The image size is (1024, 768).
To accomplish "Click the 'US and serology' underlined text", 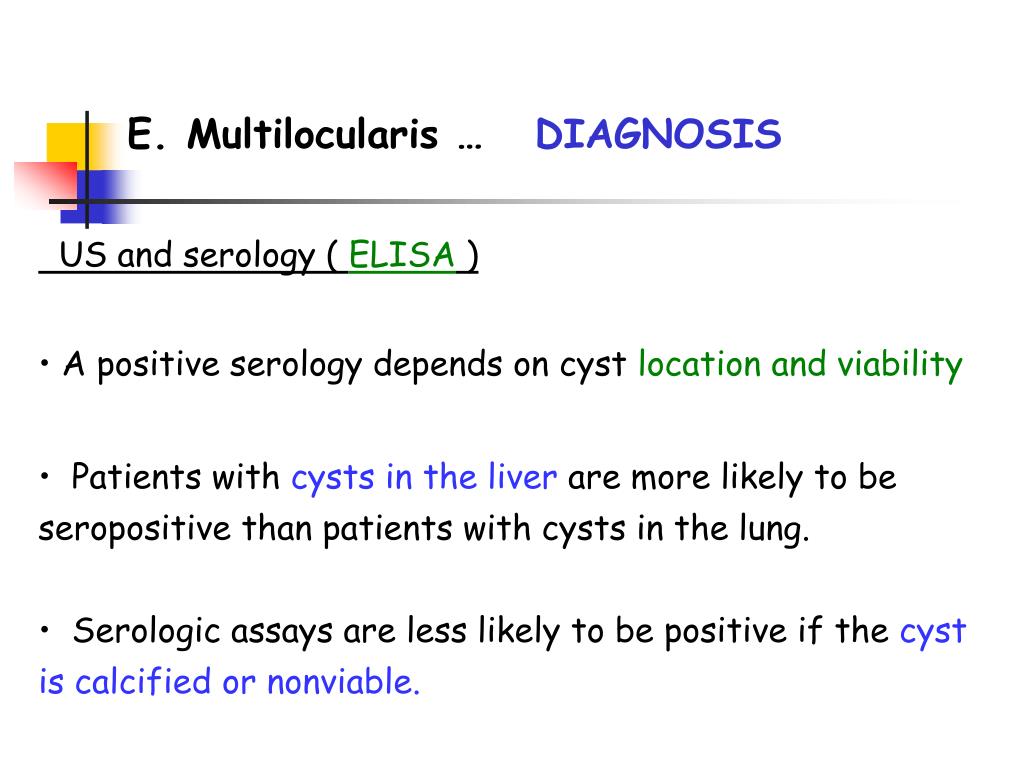I will pyautogui.click(x=187, y=255).
